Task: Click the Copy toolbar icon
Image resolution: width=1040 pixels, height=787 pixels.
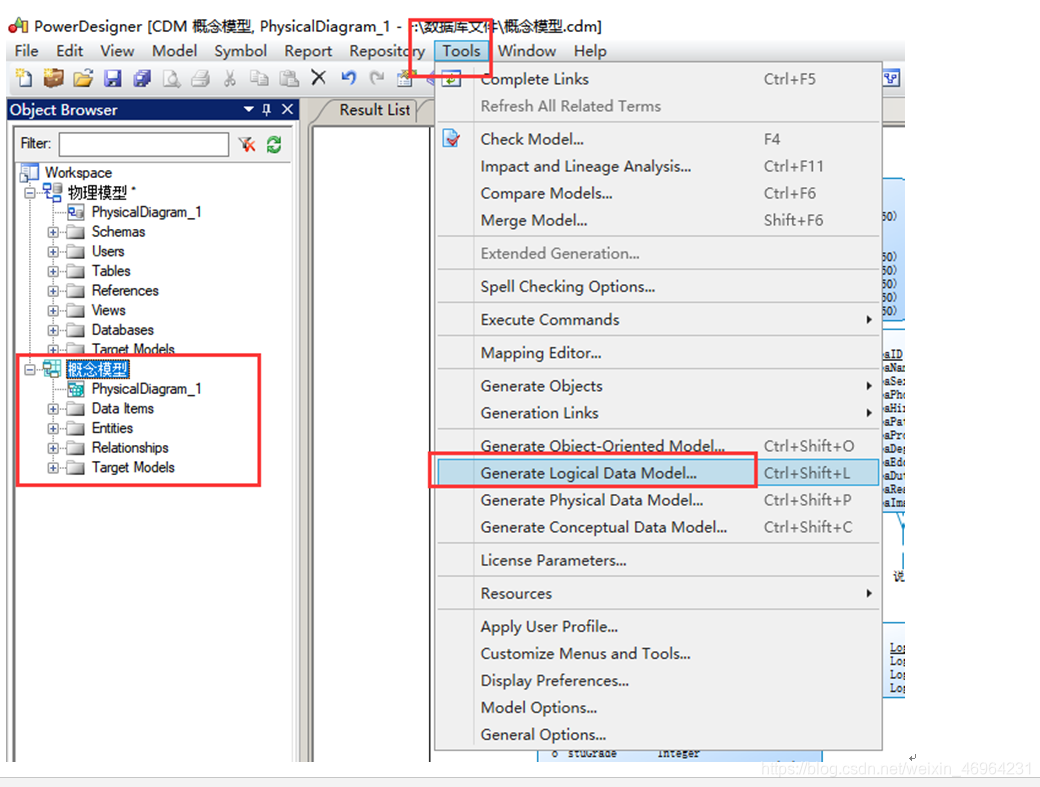Action: (x=259, y=78)
